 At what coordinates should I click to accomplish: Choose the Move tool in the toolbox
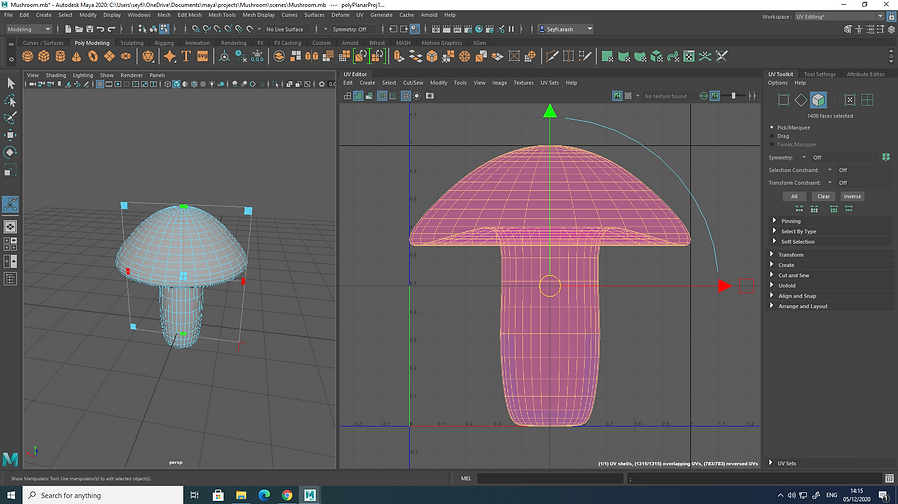coord(10,135)
